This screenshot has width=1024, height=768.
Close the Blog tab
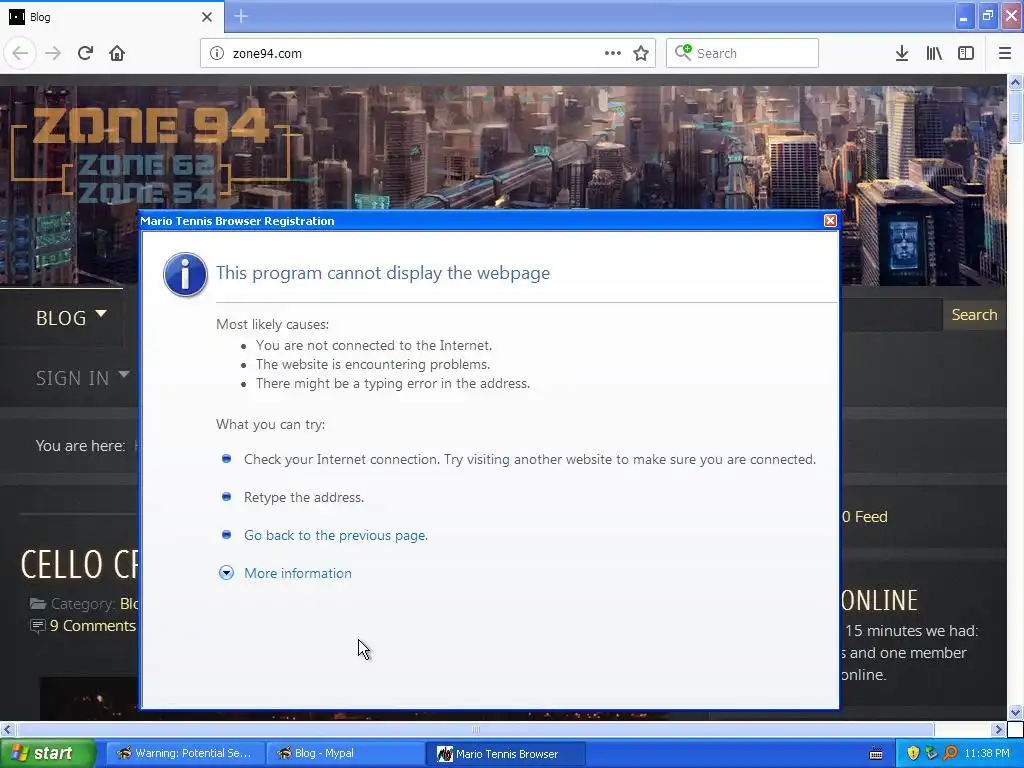click(207, 17)
